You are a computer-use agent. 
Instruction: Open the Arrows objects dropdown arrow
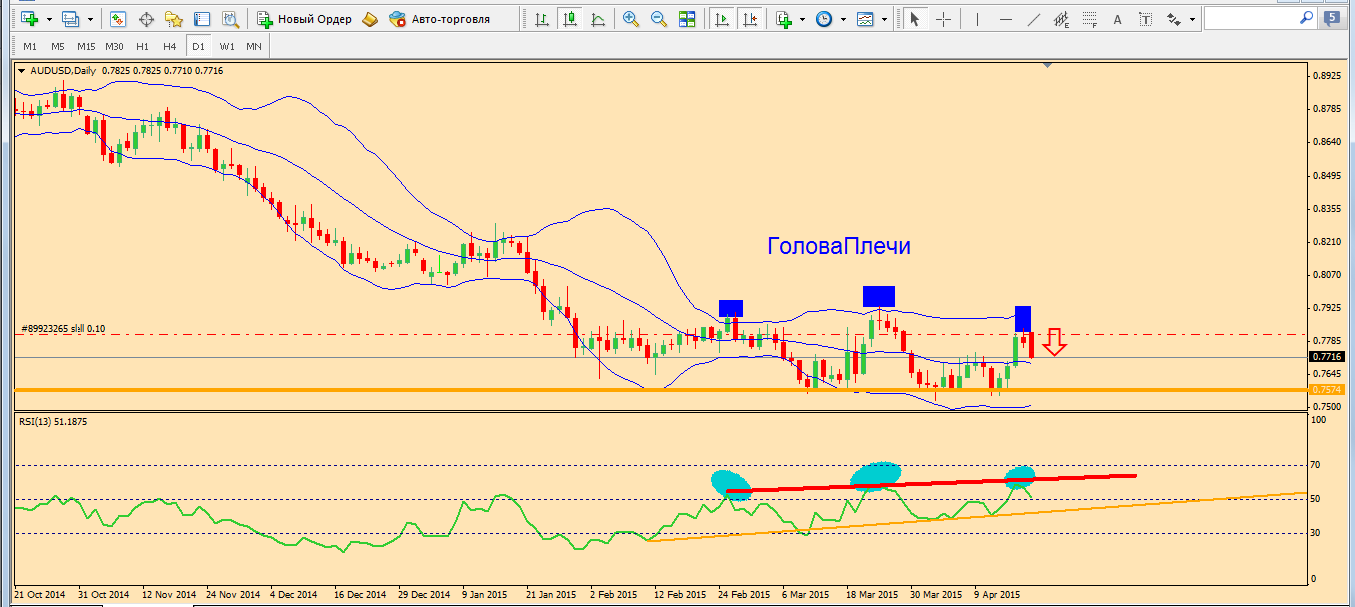[x=1193, y=18]
